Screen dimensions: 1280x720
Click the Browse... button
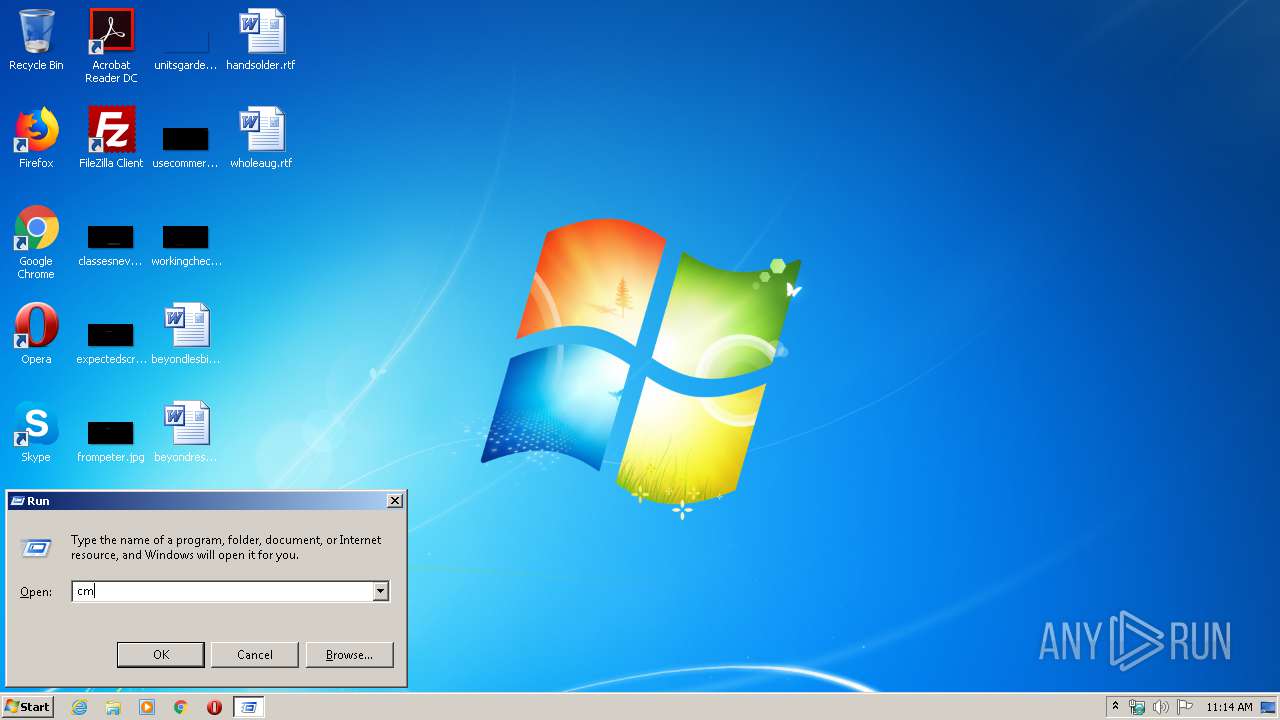pos(349,655)
